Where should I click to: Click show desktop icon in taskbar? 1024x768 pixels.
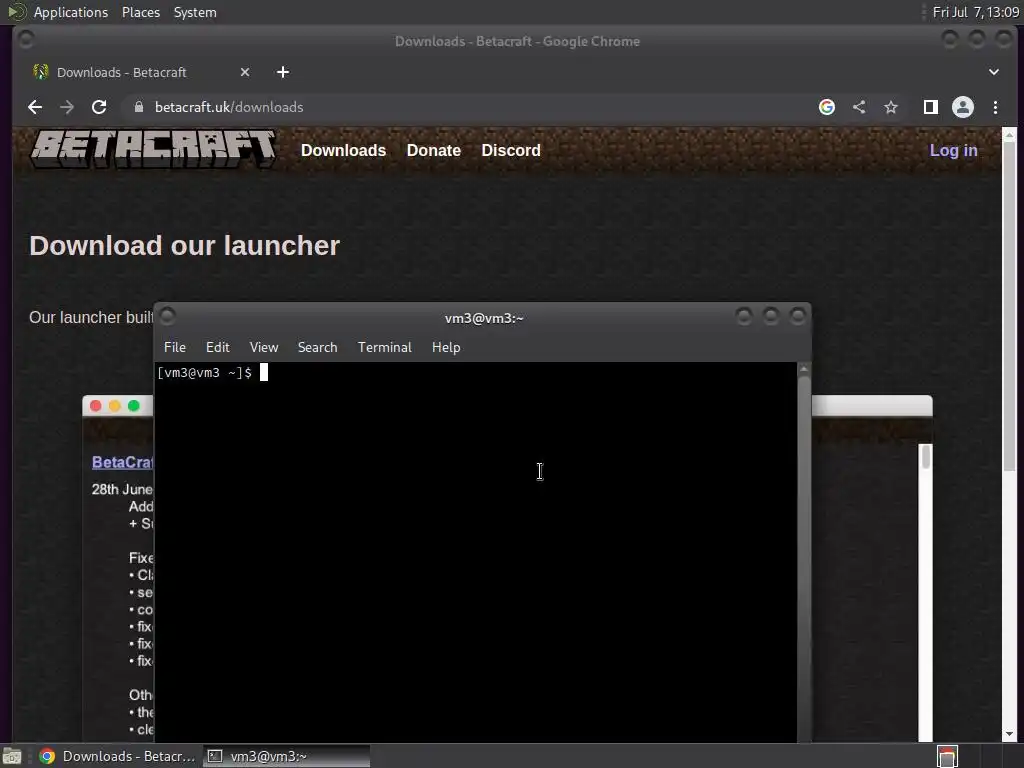12,756
